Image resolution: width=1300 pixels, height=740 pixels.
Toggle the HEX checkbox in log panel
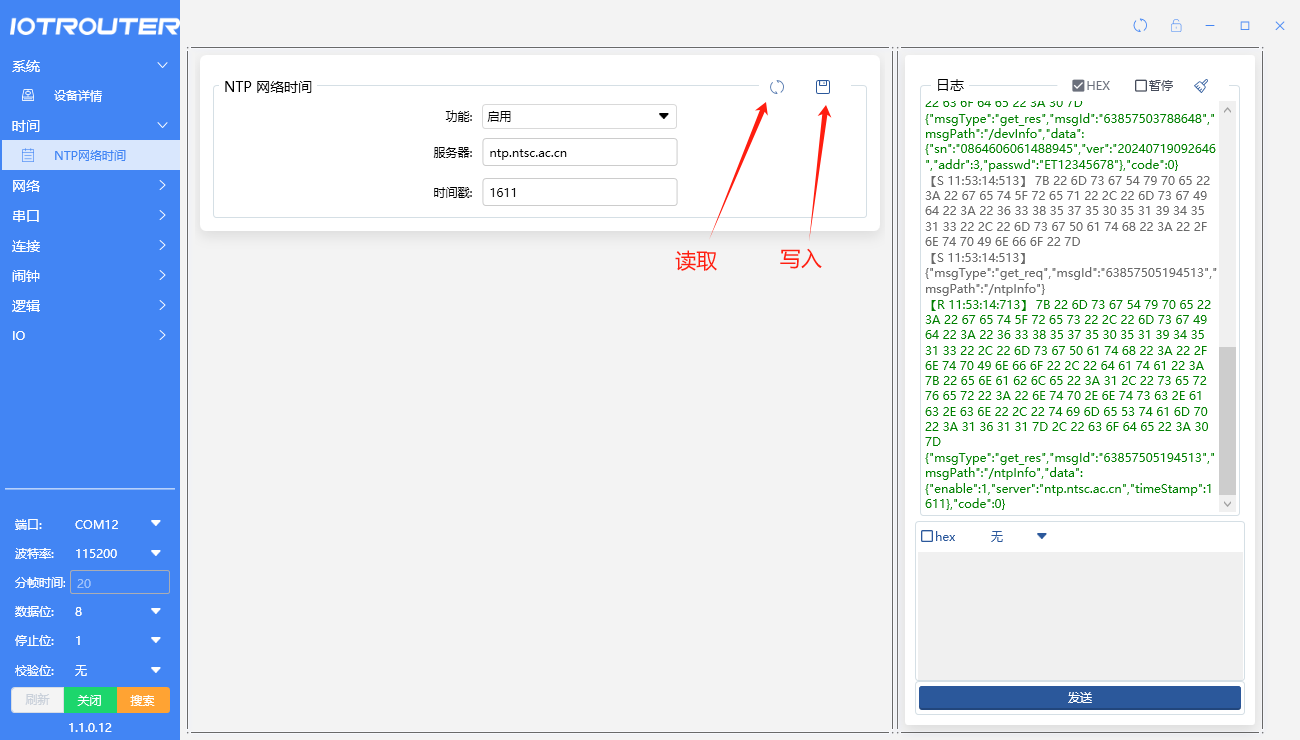point(1078,86)
